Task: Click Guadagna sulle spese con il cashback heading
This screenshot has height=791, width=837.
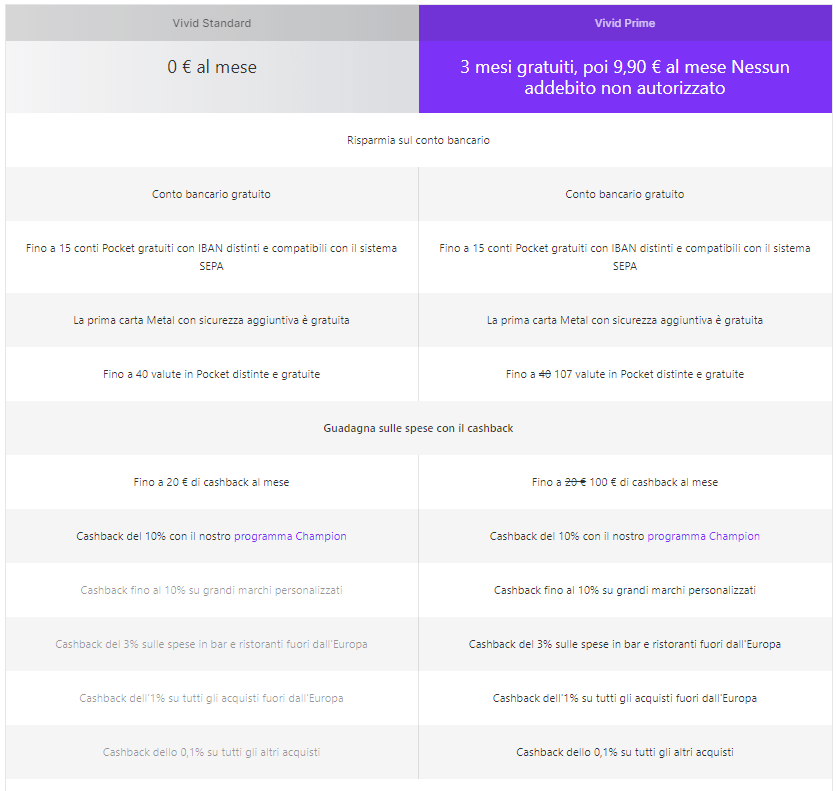Action: 418,428
